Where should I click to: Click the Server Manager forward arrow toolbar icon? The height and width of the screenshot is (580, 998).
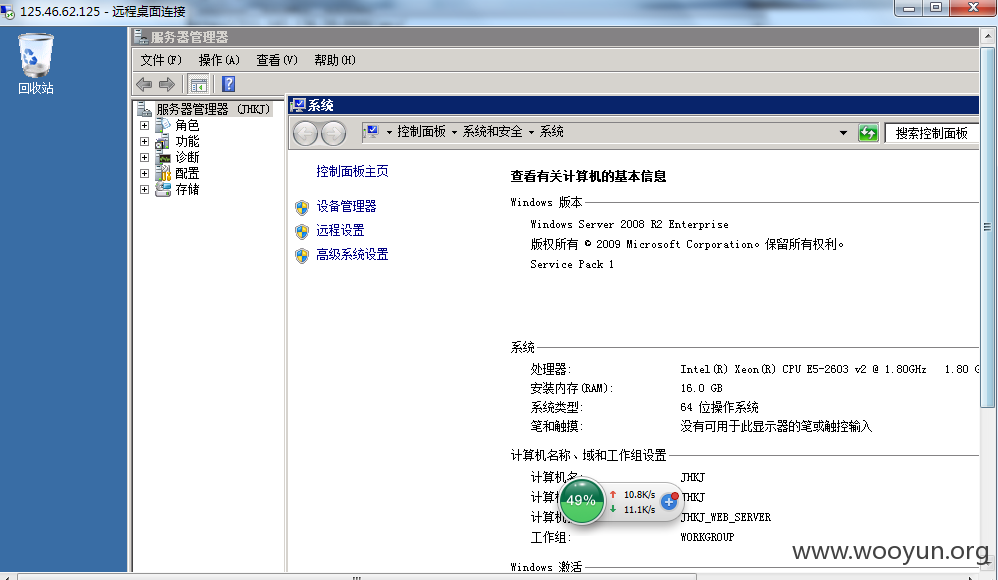(167, 84)
